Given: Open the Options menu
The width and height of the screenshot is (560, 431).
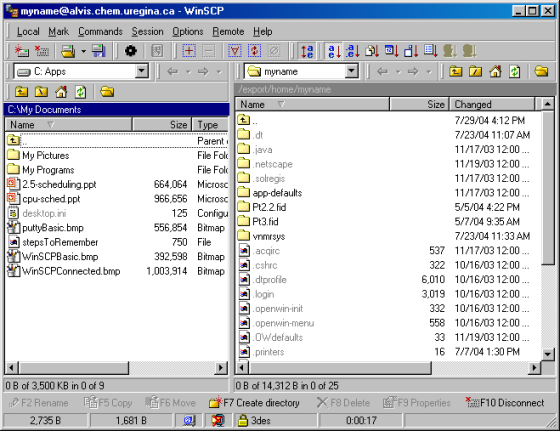Looking at the screenshot, I should (x=188, y=31).
